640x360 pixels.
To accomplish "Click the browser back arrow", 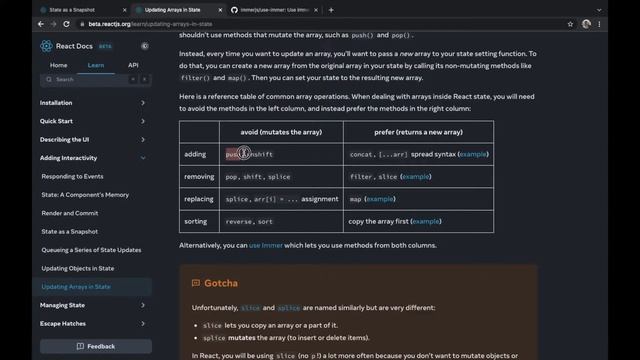I will tap(41, 24).
